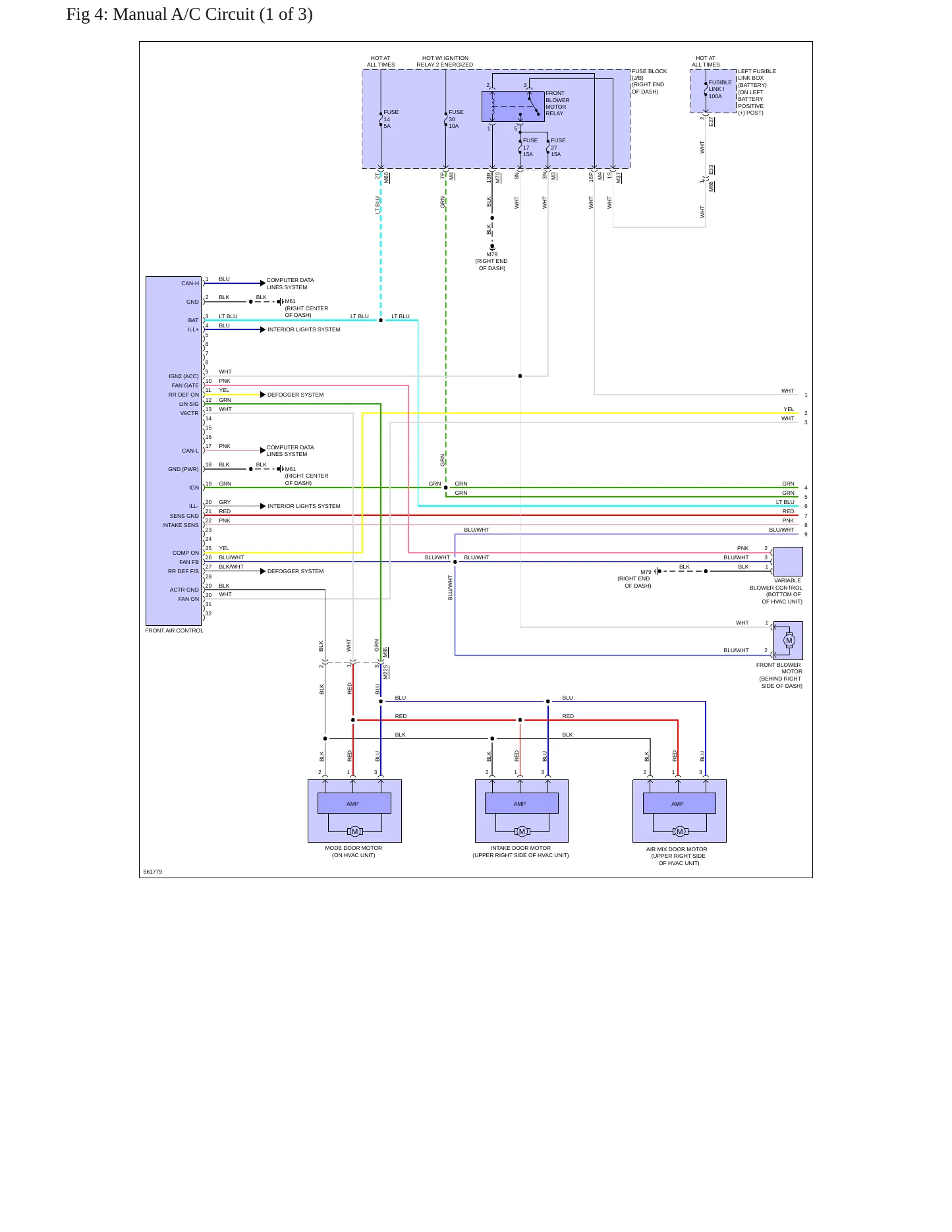The height and width of the screenshot is (1232, 952).
Task: Select the Air Mix Door Motor AMP block
Action: 679,803
